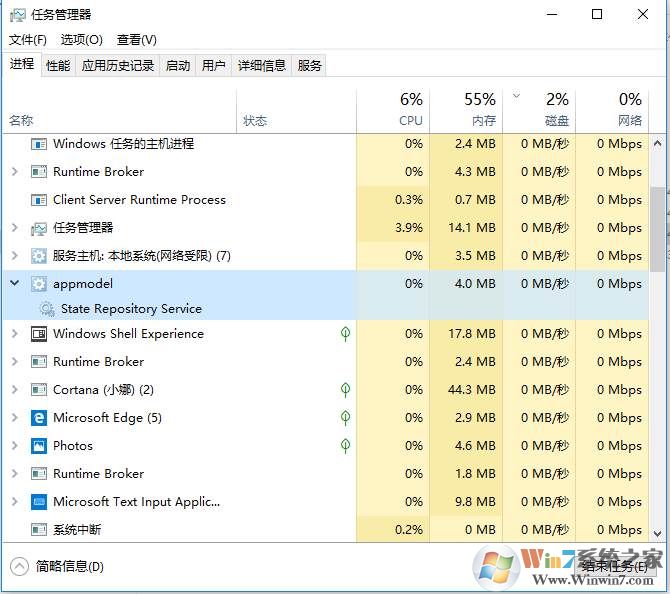Viewport: 670px width, 594px height.
Task: Sort by the 状态 column header
Action: click(296, 111)
